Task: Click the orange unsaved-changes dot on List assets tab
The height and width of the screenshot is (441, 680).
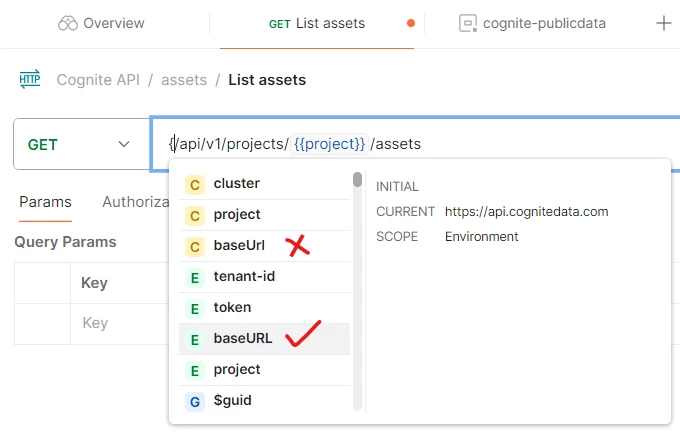Action: click(x=411, y=23)
